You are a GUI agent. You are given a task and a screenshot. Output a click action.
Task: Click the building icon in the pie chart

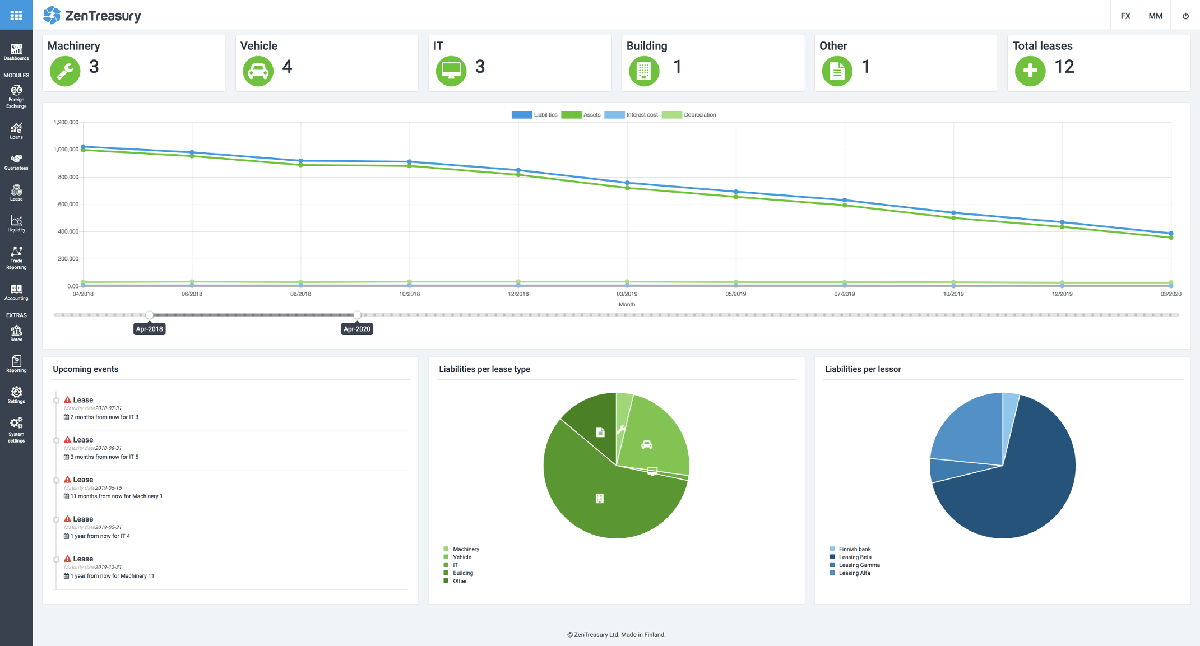click(x=600, y=498)
